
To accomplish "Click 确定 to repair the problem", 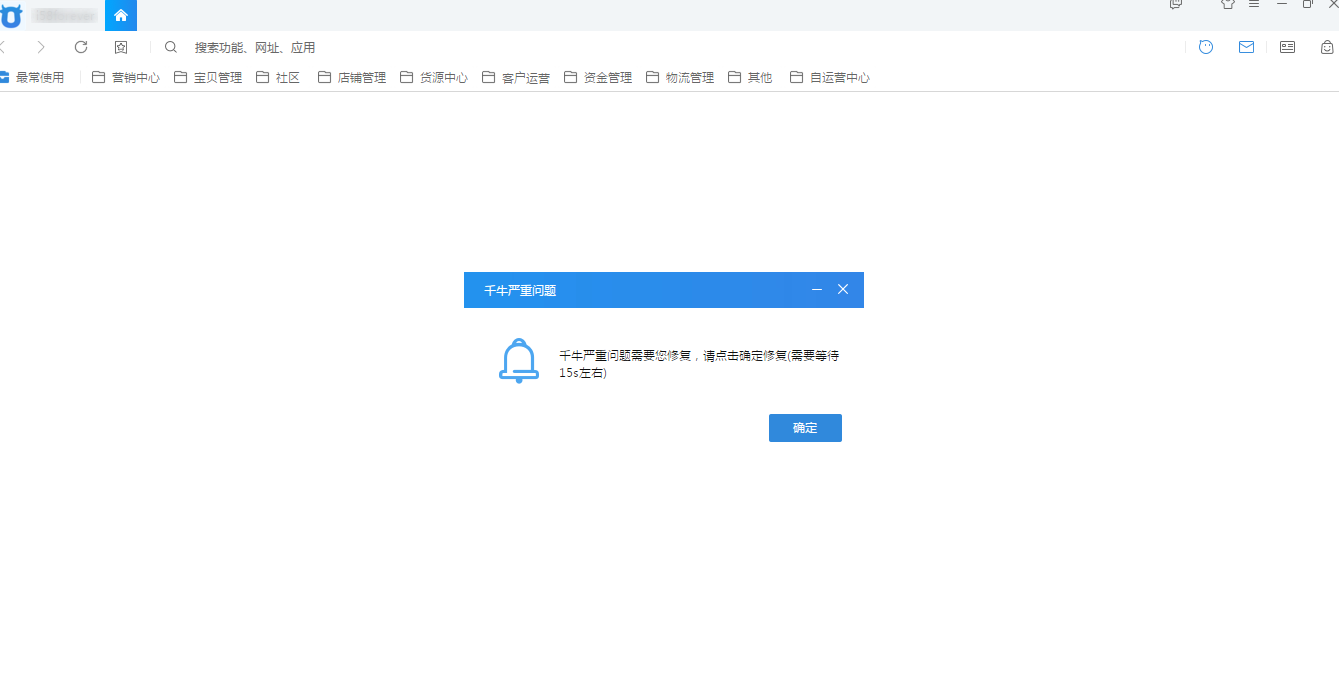I will (805, 428).
